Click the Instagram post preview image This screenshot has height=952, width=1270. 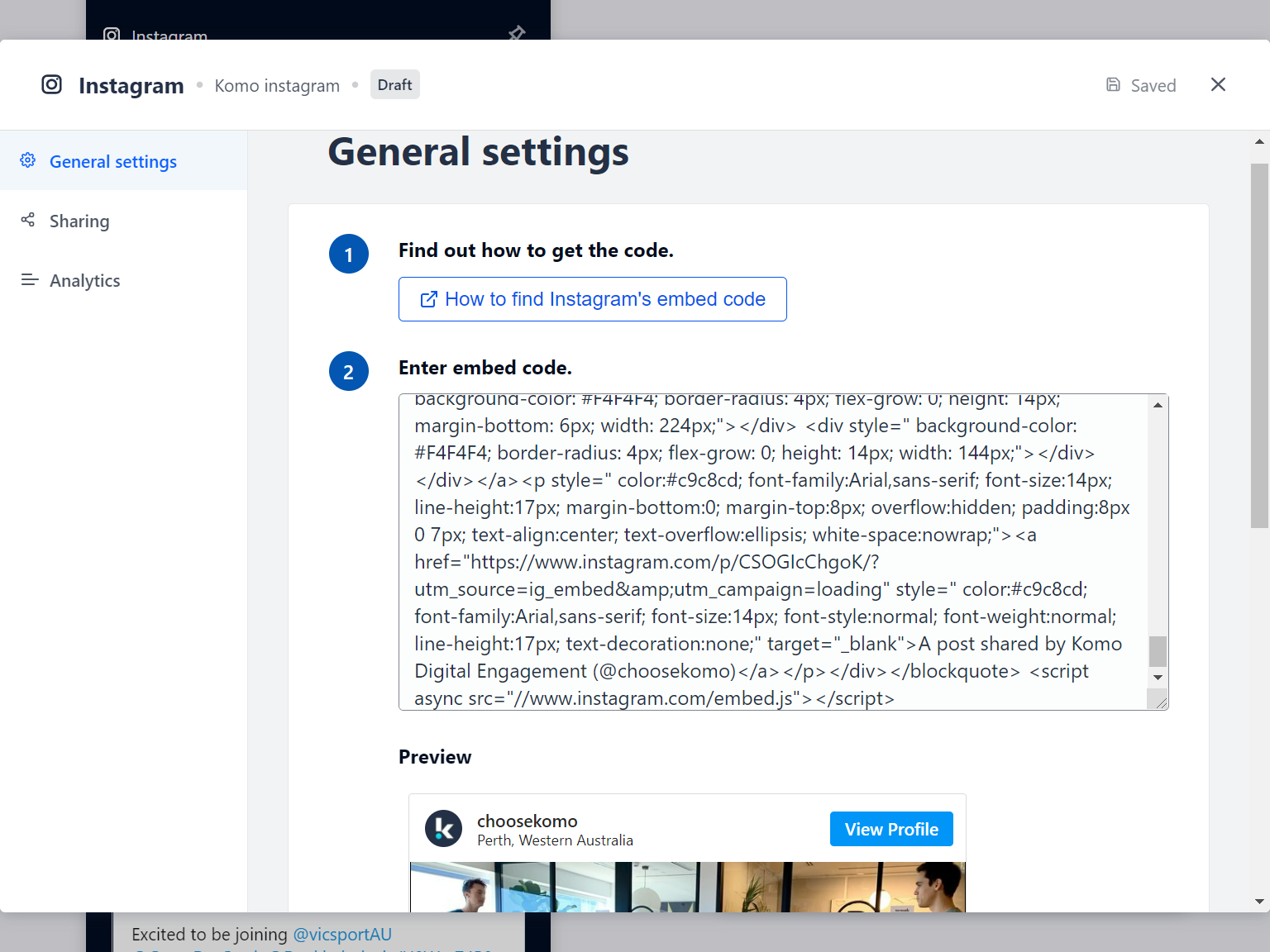point(688,887)
